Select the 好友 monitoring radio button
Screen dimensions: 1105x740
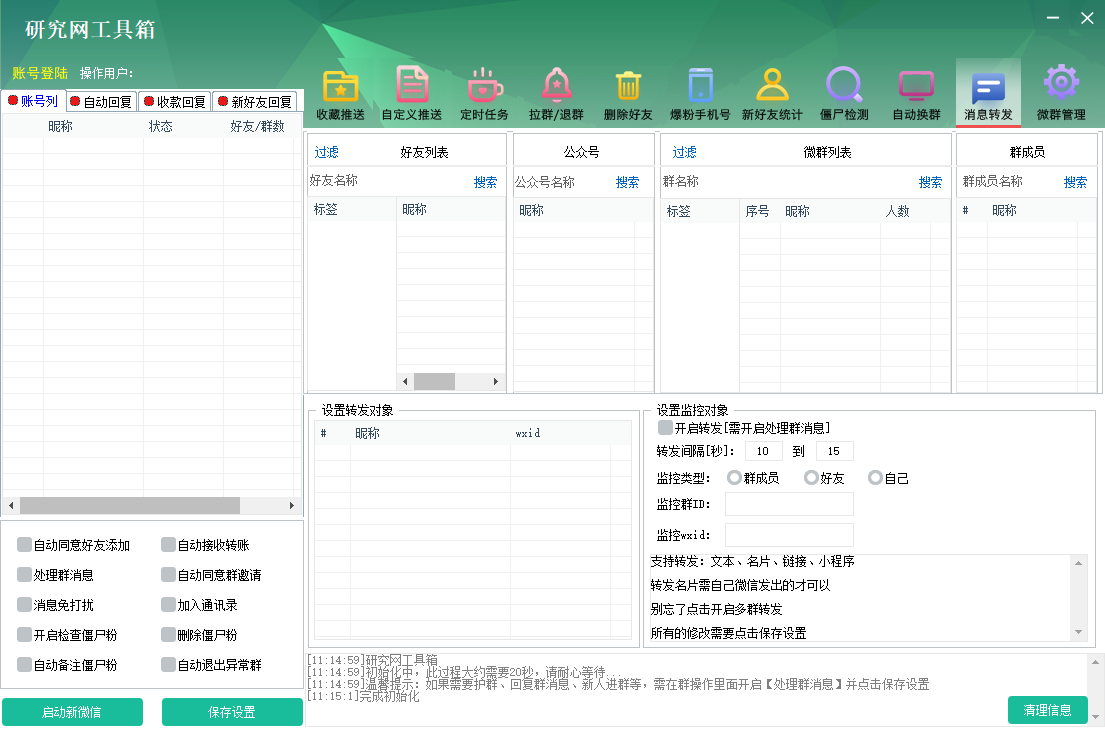pos(810,477)
